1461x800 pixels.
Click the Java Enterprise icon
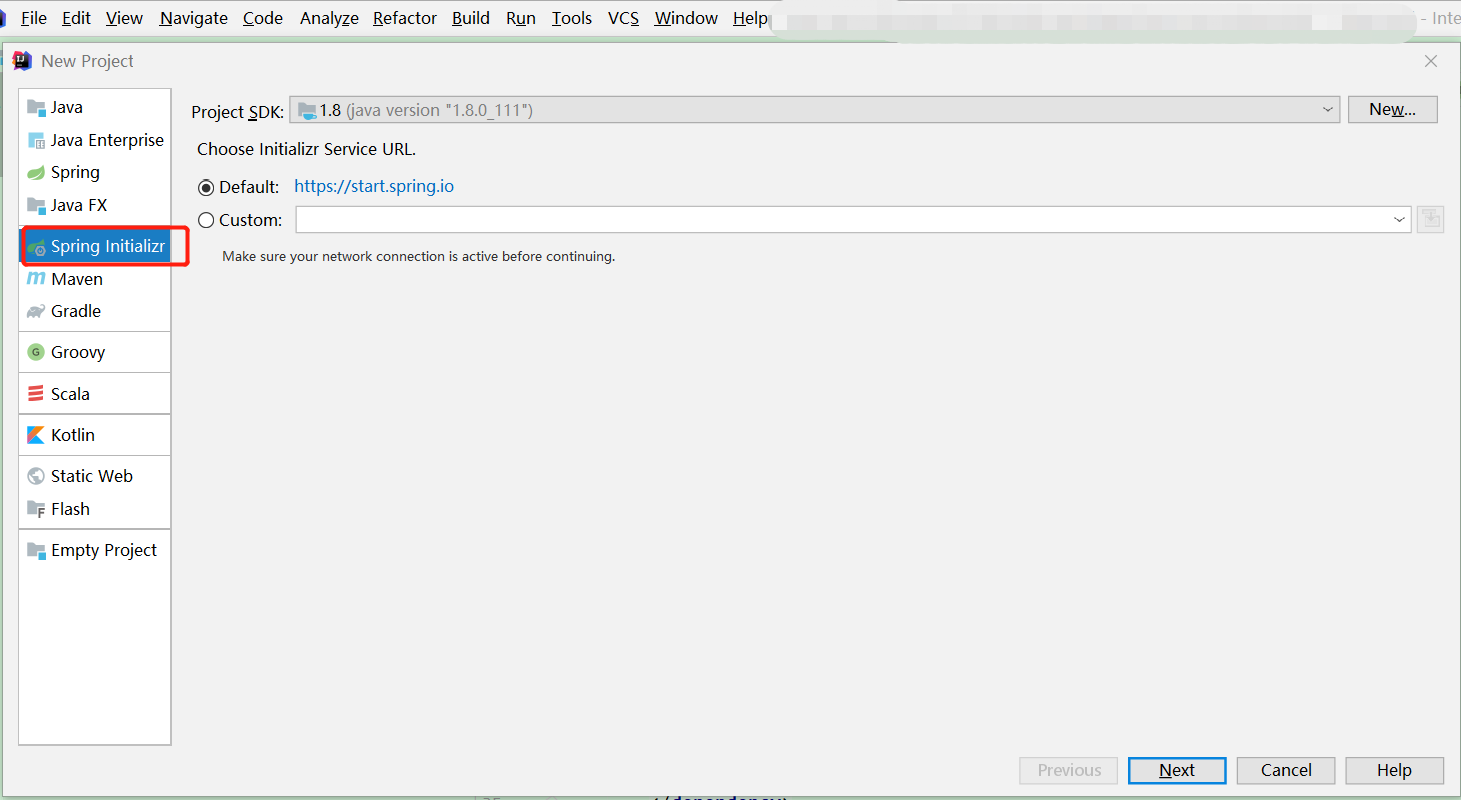(36, 140)
